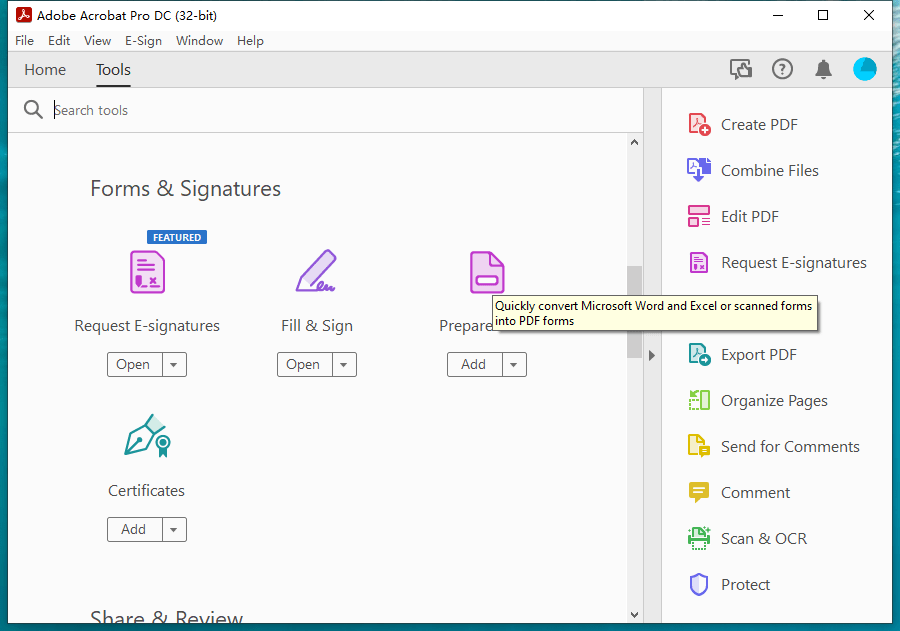Open the File menu
The height and width of the screenshot is (631, 900).
[x=25, y=41]
